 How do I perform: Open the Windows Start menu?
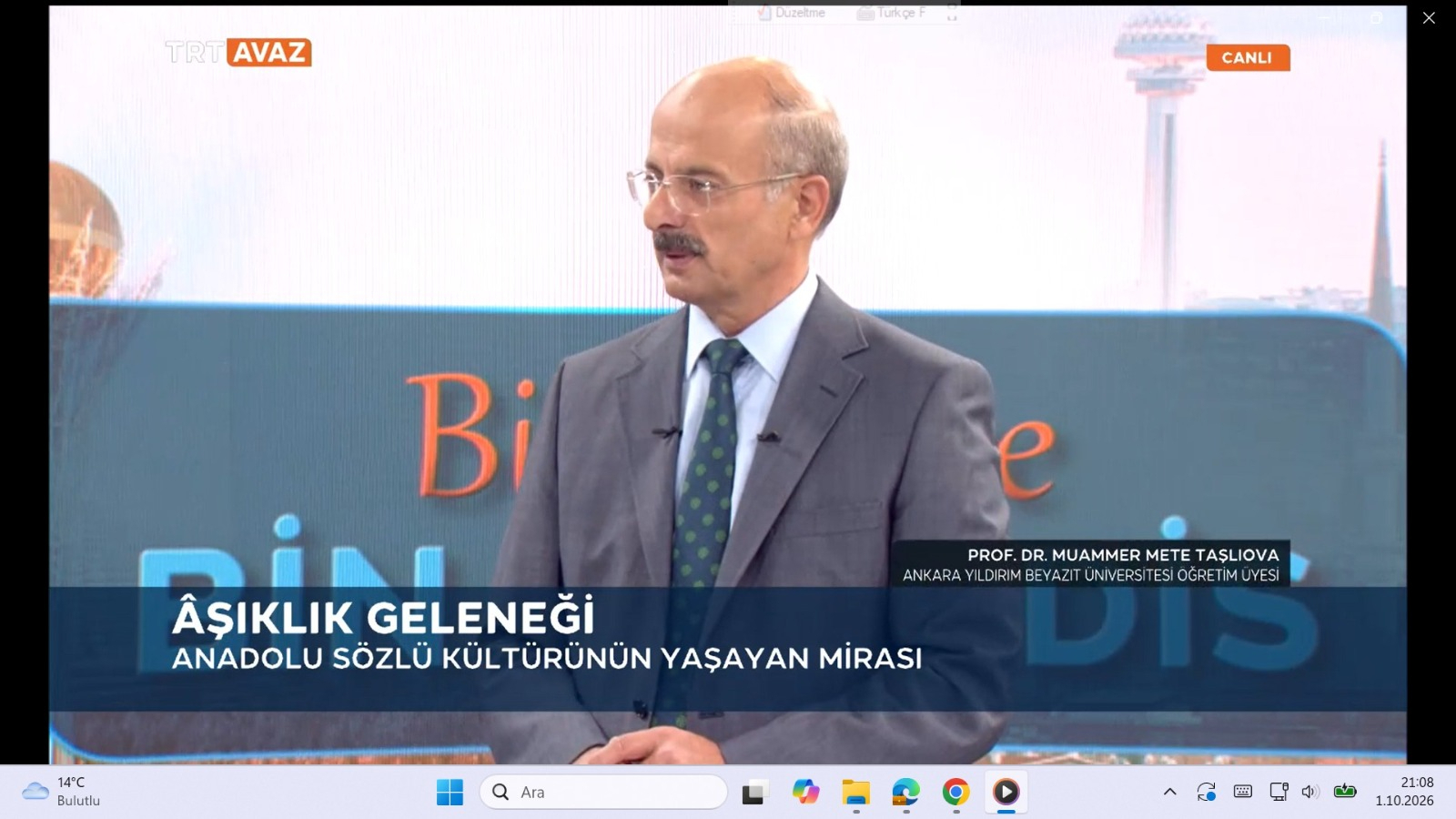[x=450, y=792]
